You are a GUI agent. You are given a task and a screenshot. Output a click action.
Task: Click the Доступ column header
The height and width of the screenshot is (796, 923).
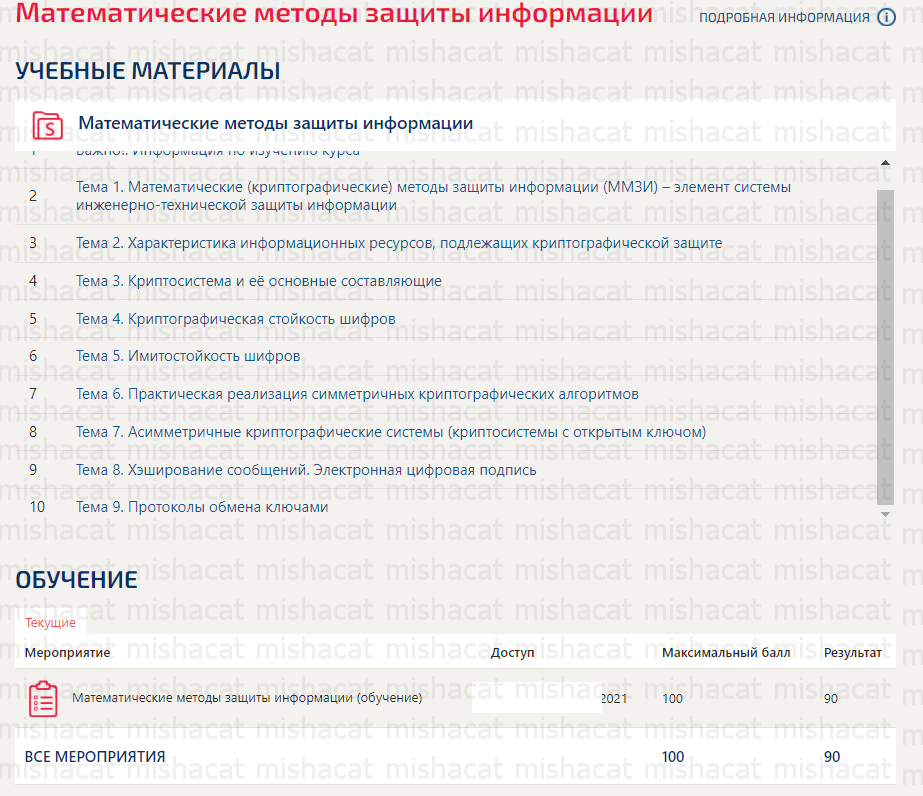513,652
